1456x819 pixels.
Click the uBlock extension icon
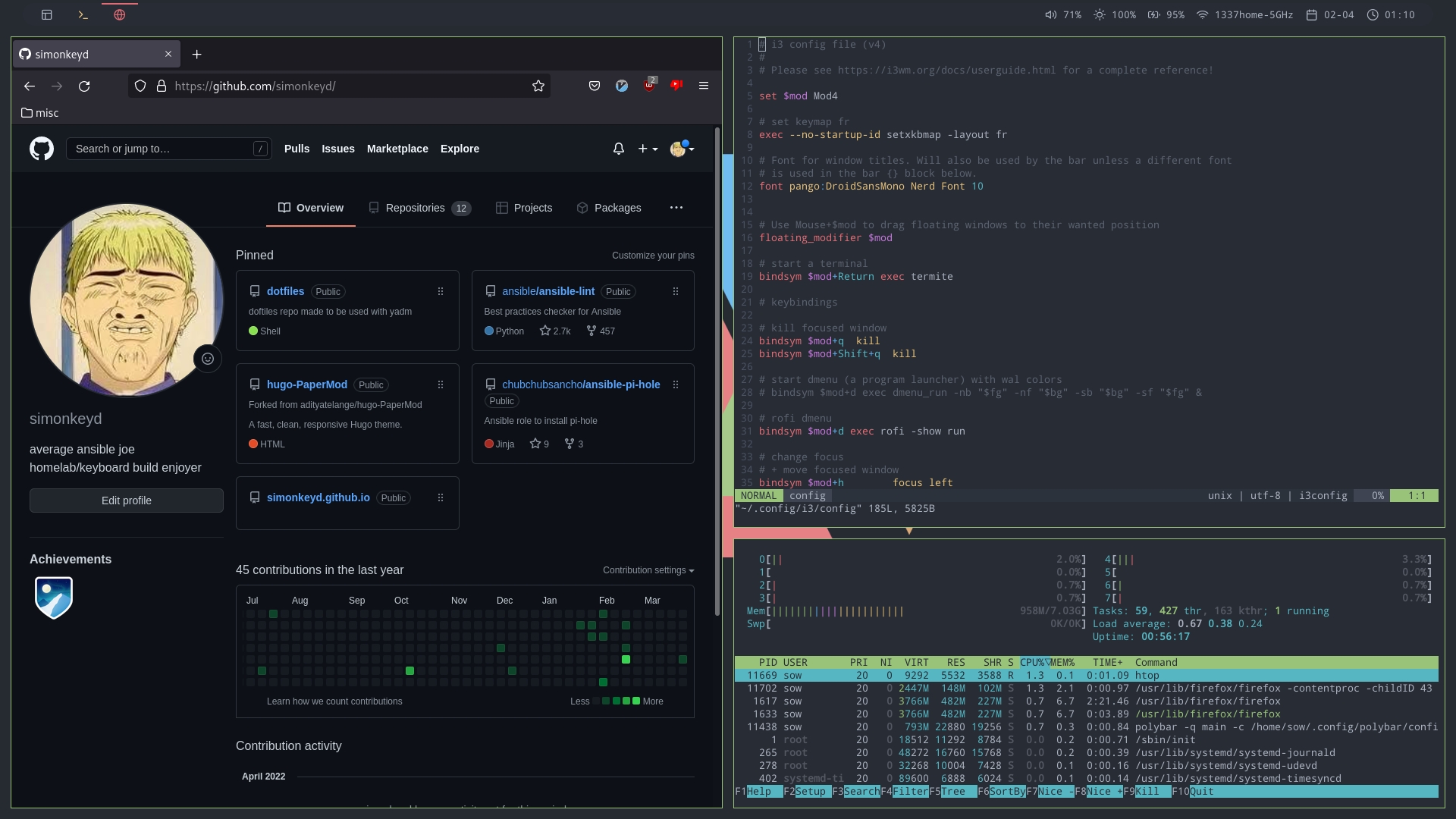[649, 85]
